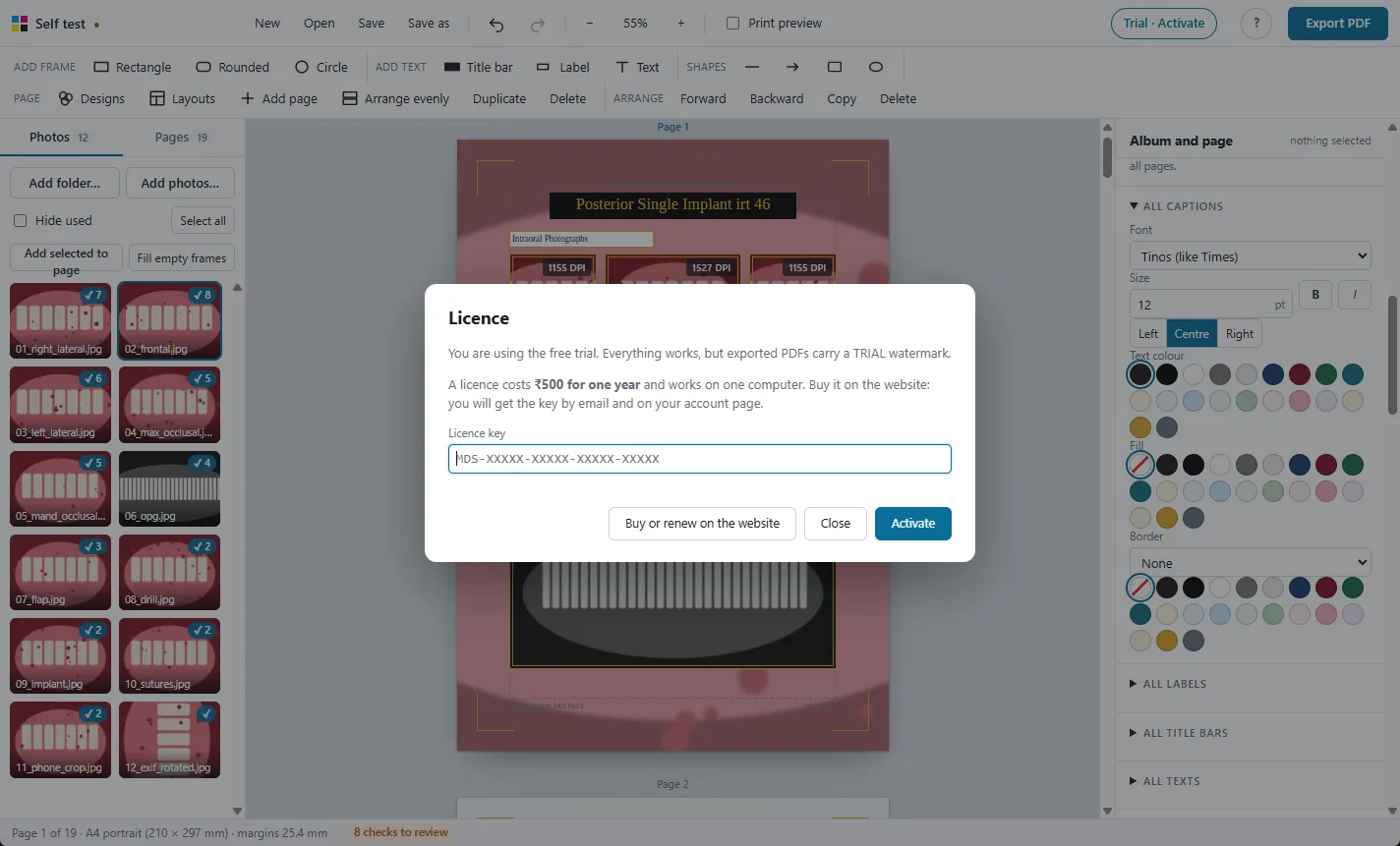Switch to the Photos tab
Viewport: 1400px width, 846px height.
pyautogui.click(x=60, y=138)
